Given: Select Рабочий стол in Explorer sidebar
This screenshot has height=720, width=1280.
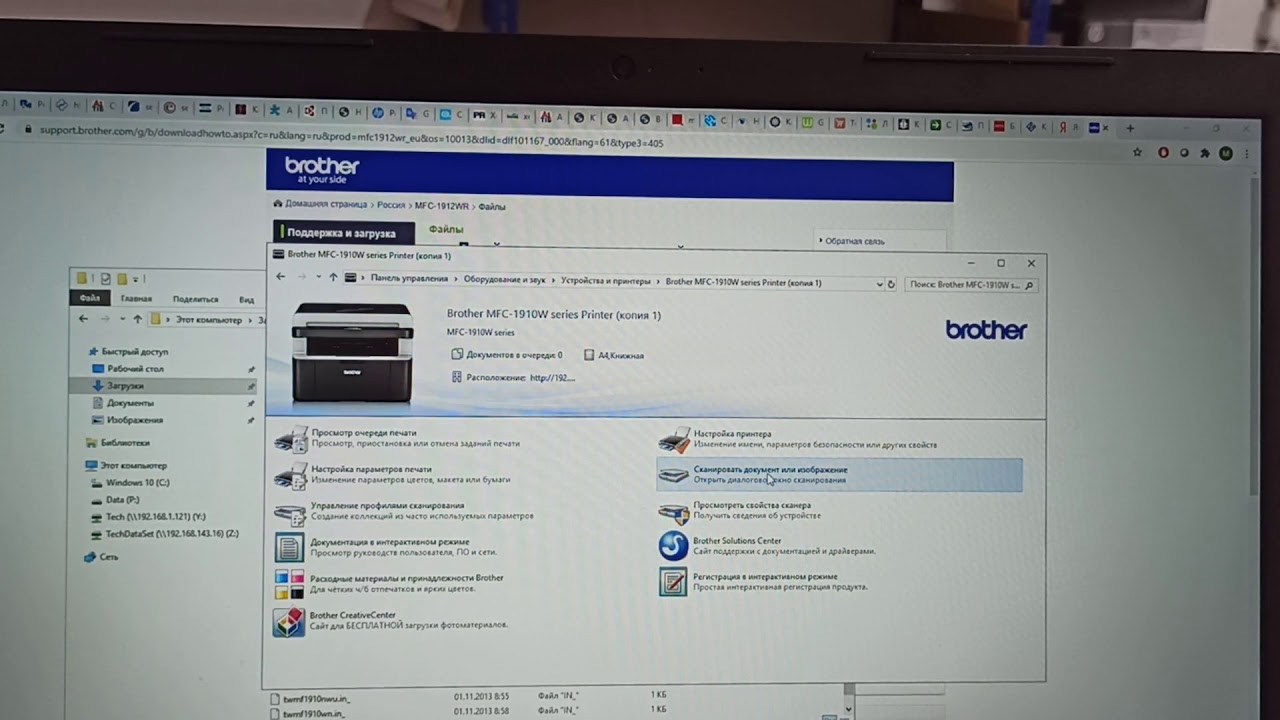Looking at the screenshot, I should pos(135,369).
